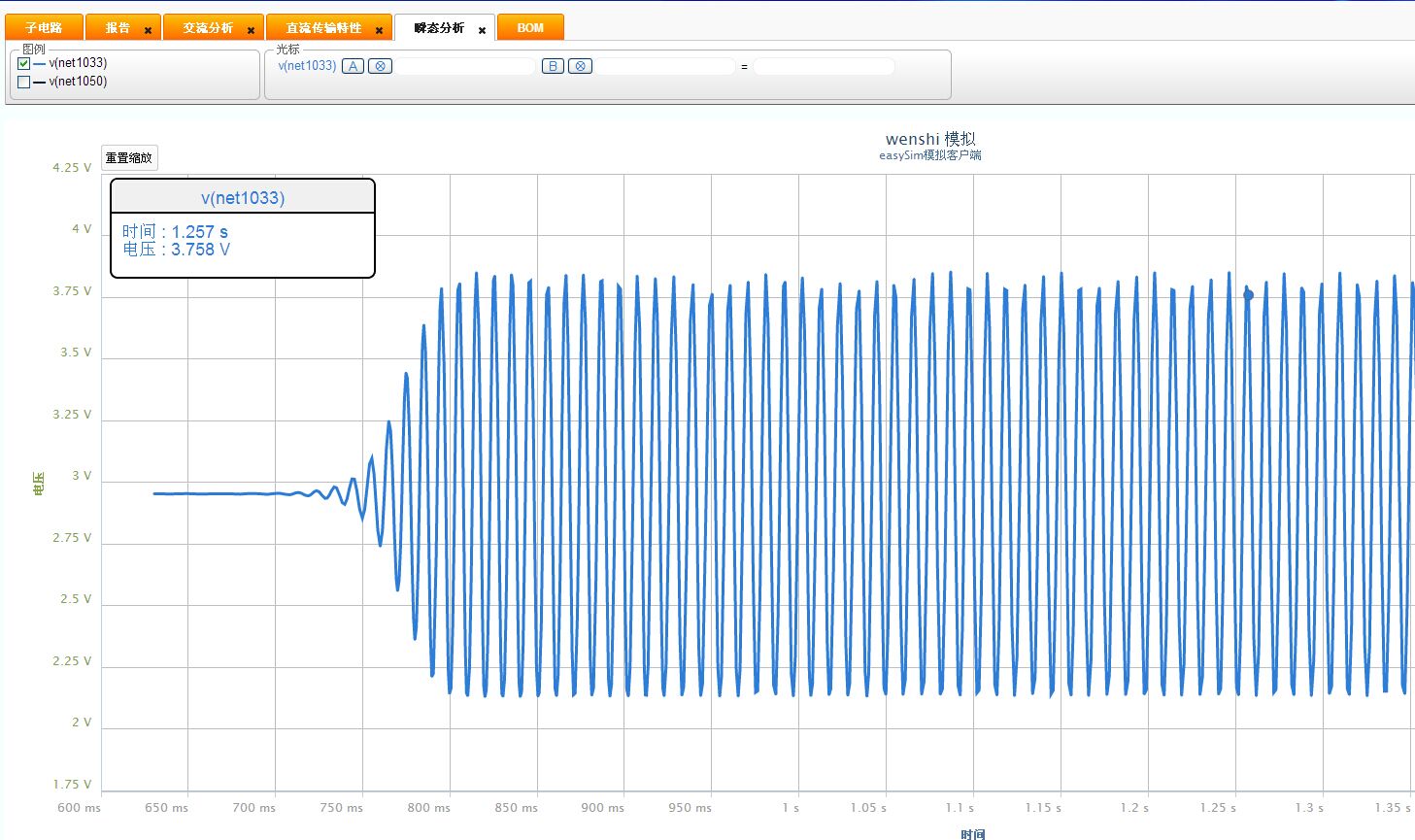Click the easySim模拟客户端 subtitle
This screenshot has width=1415, height=840.
pos(930,155)
